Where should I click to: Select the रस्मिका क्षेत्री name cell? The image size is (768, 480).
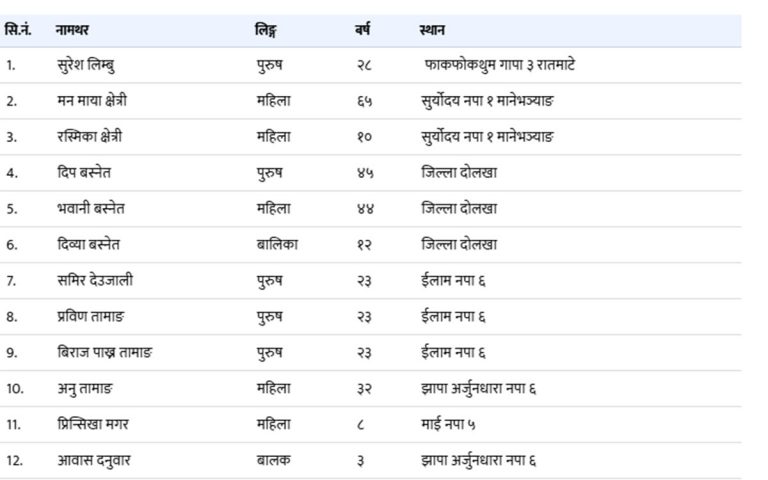coord(90,137)
